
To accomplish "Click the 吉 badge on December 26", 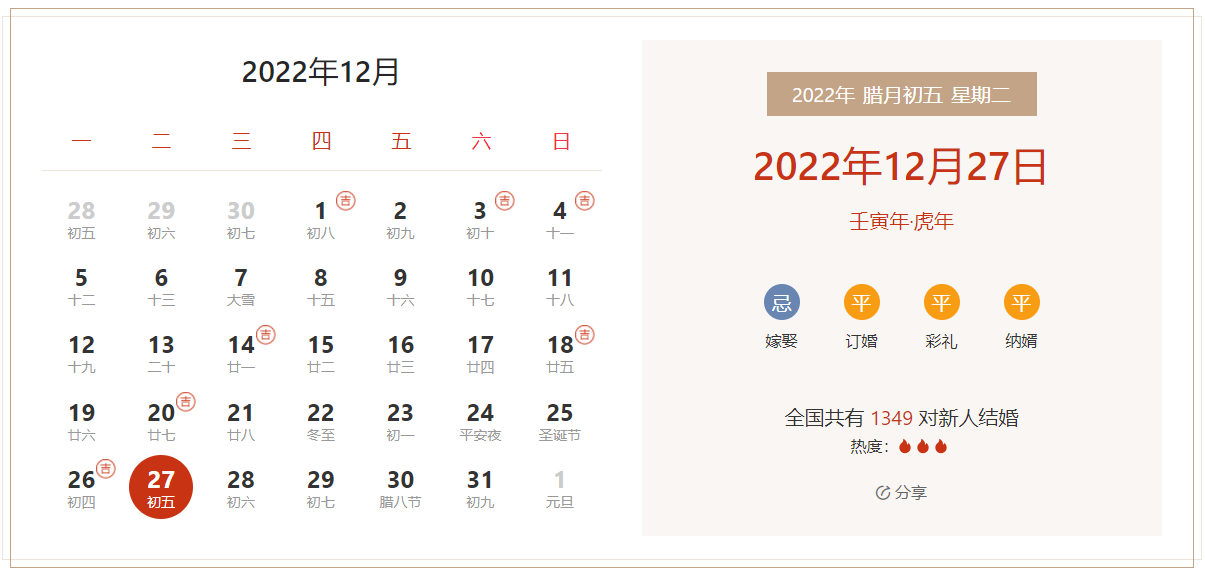I will [x=106, y=469].
